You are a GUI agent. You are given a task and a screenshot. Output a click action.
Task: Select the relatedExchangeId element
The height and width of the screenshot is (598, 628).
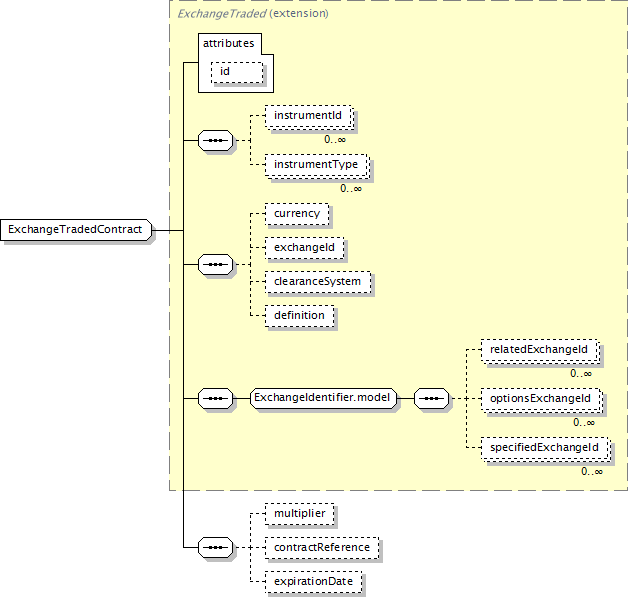pyautogui.click(x=539, y=350)
